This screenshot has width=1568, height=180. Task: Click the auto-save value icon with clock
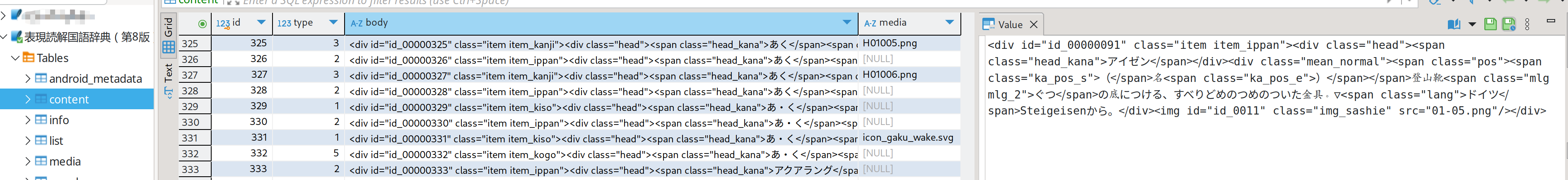point(1508,24)
